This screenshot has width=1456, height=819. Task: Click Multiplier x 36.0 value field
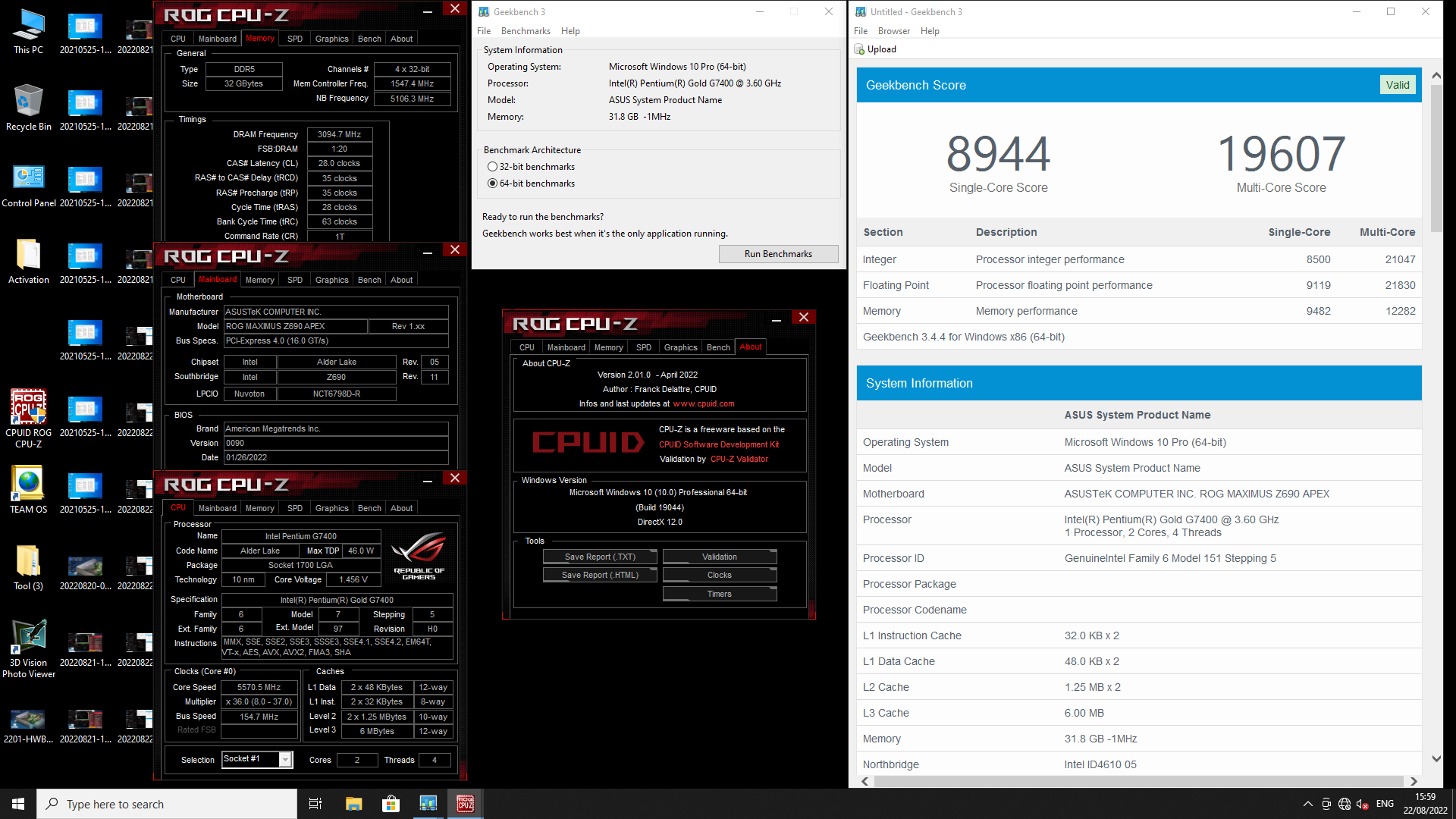(259, 701)
